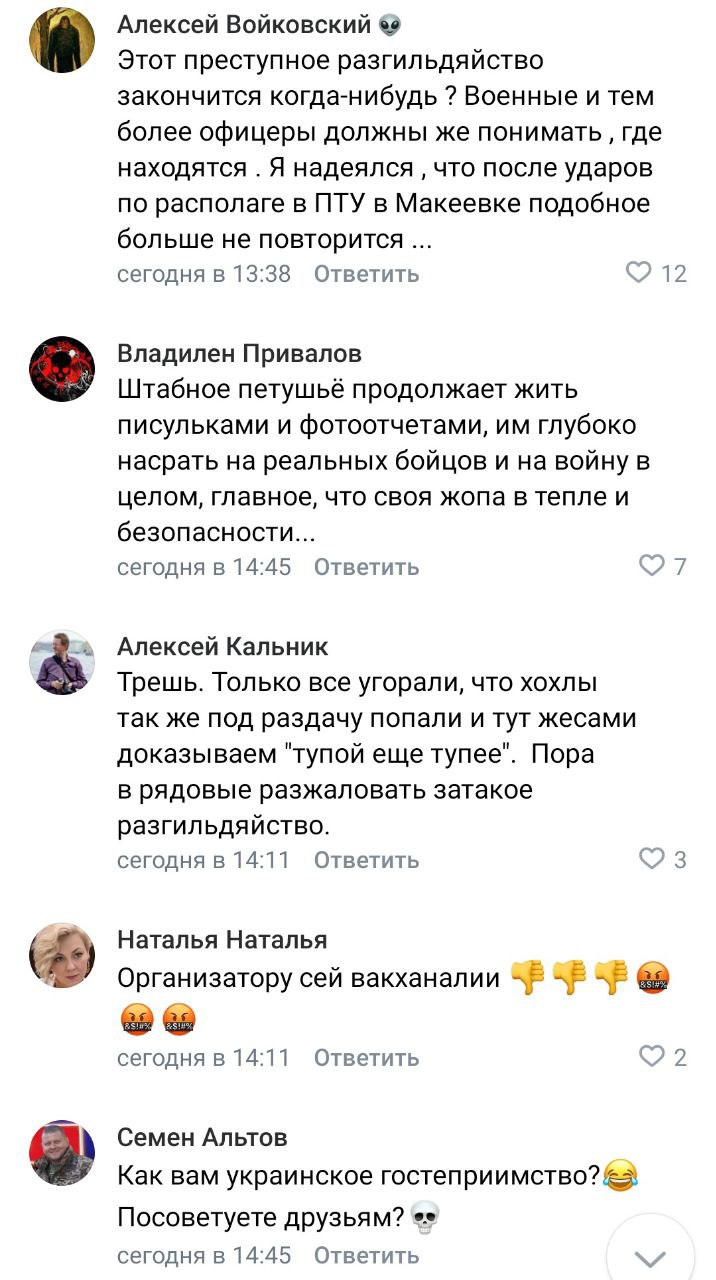Open Алексей Кальник's profile picture
This screenshot has height=1280, width=716.
62,662
